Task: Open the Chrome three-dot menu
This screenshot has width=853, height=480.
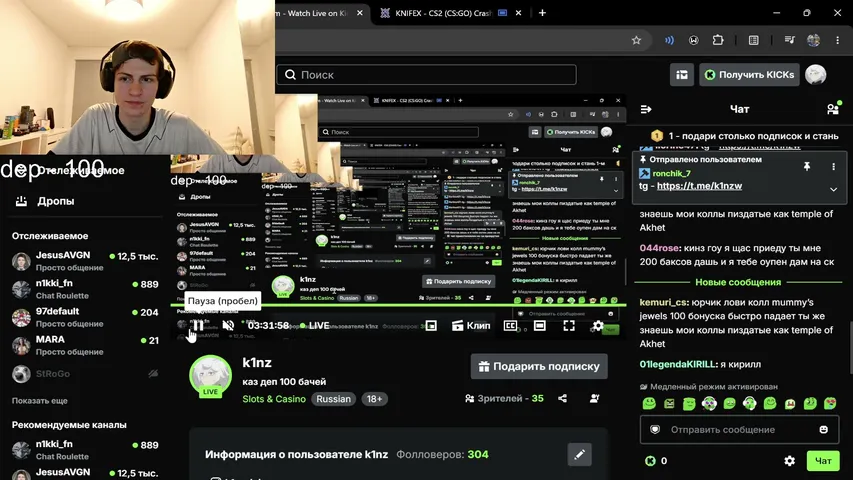Action: click(837, 40)
